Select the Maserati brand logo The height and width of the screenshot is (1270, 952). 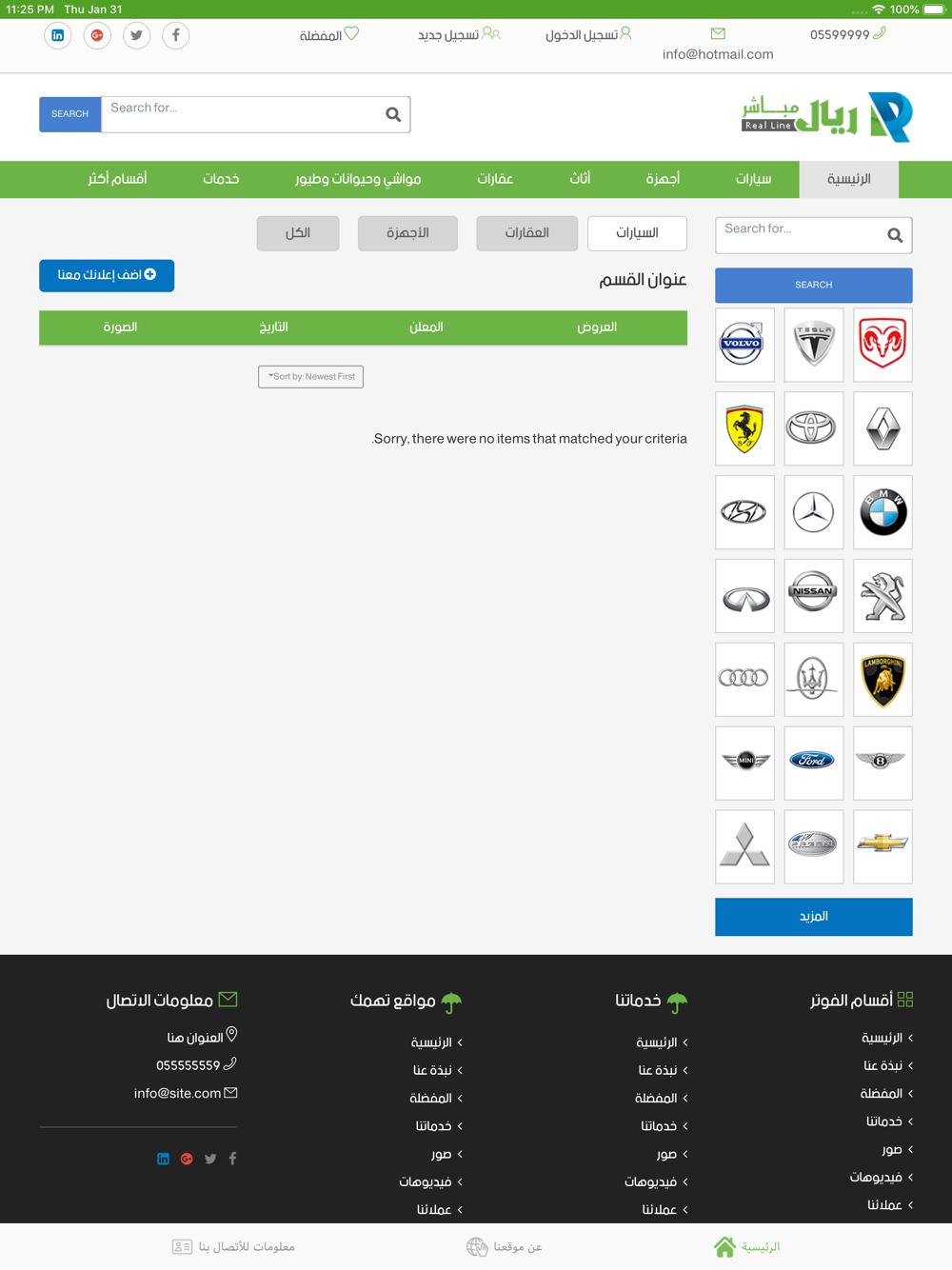pos(814,680)
